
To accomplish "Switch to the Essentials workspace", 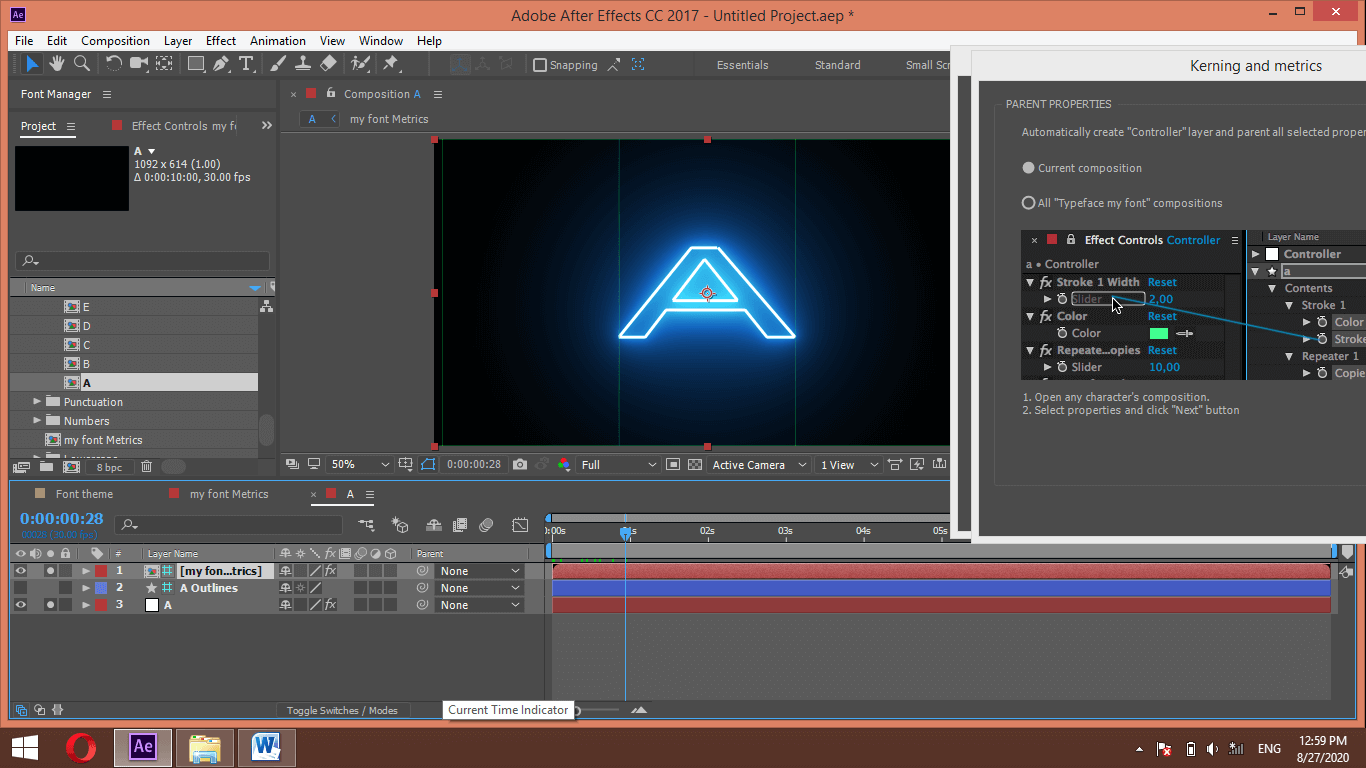I will 741,64.
